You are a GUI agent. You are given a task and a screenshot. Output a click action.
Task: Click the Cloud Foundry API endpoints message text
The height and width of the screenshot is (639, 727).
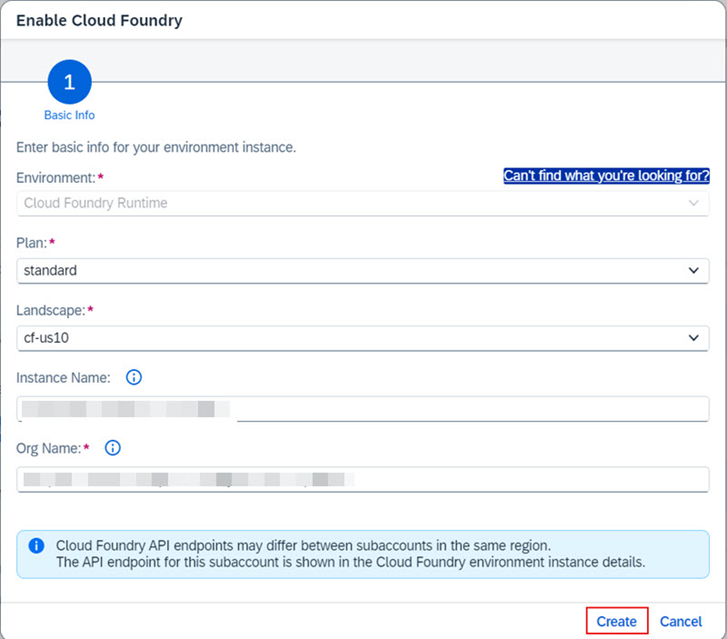pyautogui.click(x=350, y=553)
